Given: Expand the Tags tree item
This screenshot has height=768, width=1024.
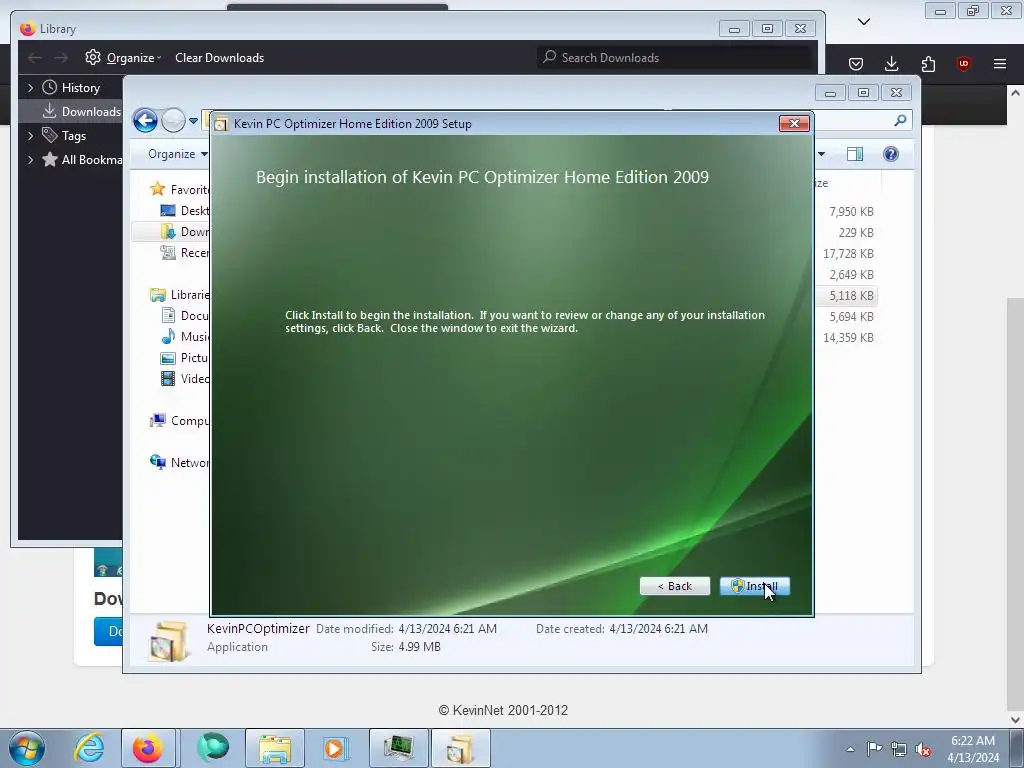Looking at the screenshot, I should point(30,135).
